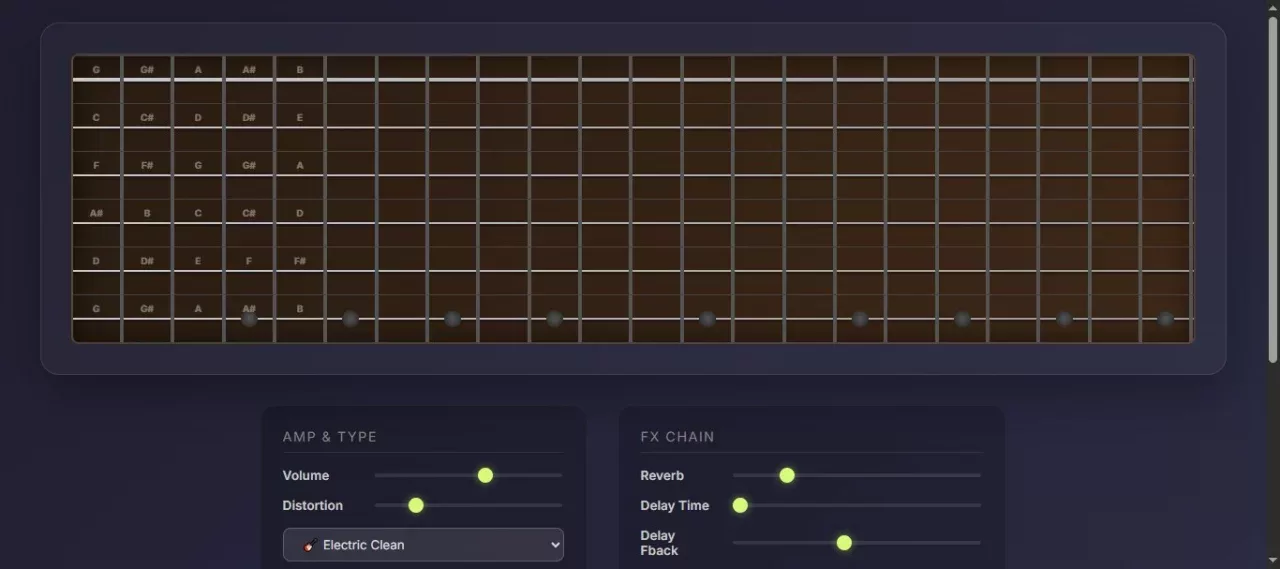Open the Electric Clean guitar type dropdown
This screenshot has height=569, width=1280.
(x=423, y=545)
